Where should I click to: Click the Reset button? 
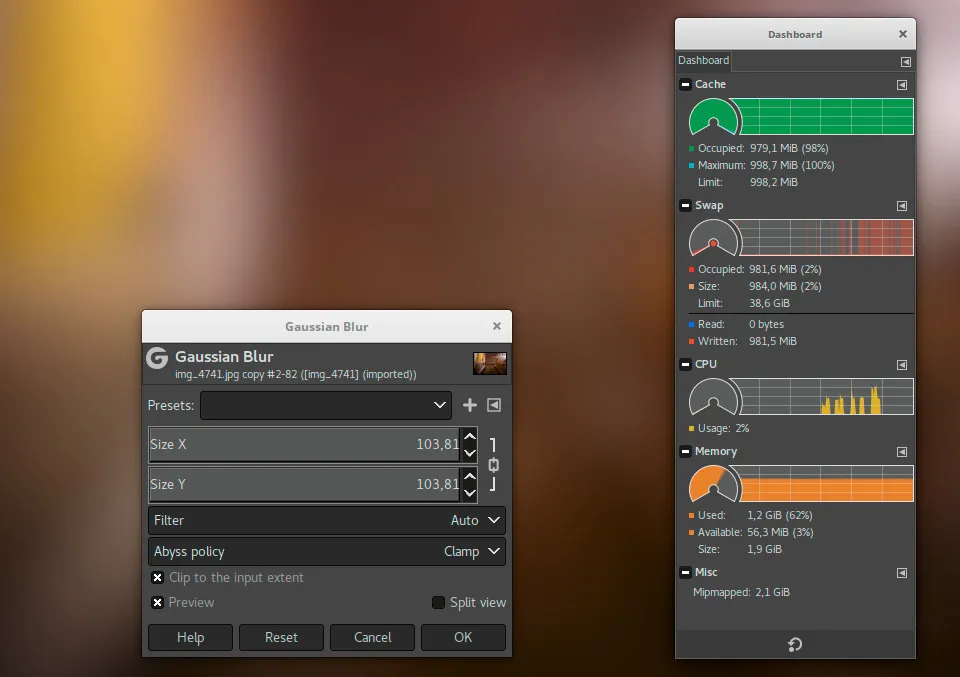281,637
